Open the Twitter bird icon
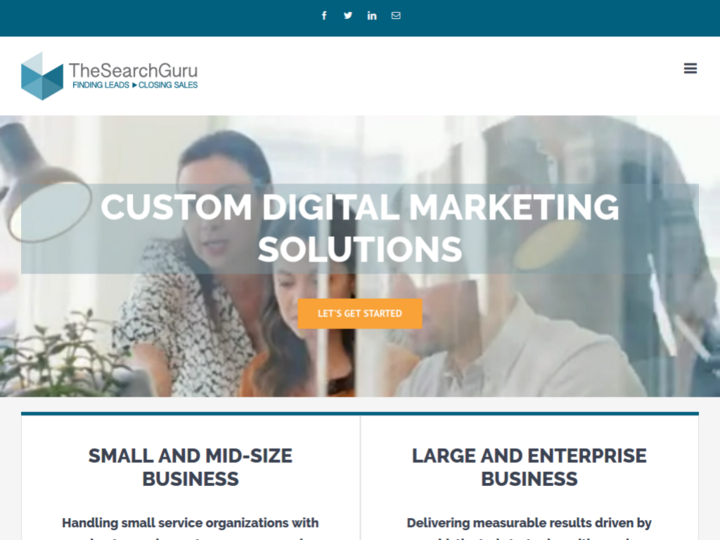Image resolution: width=720 pixels, height=540 pixels. (x=348, y=16)
